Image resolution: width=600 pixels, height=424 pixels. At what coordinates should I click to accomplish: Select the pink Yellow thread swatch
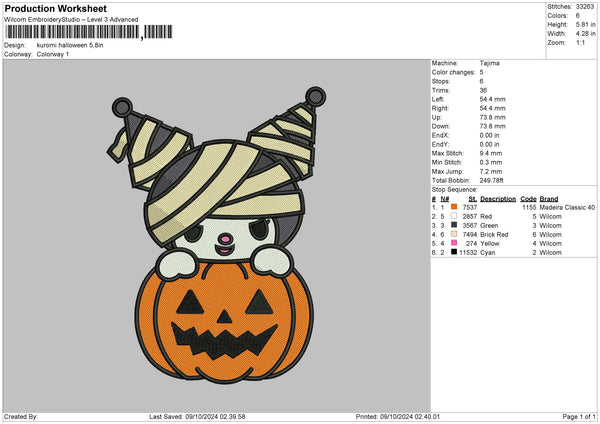coord(454,243)
